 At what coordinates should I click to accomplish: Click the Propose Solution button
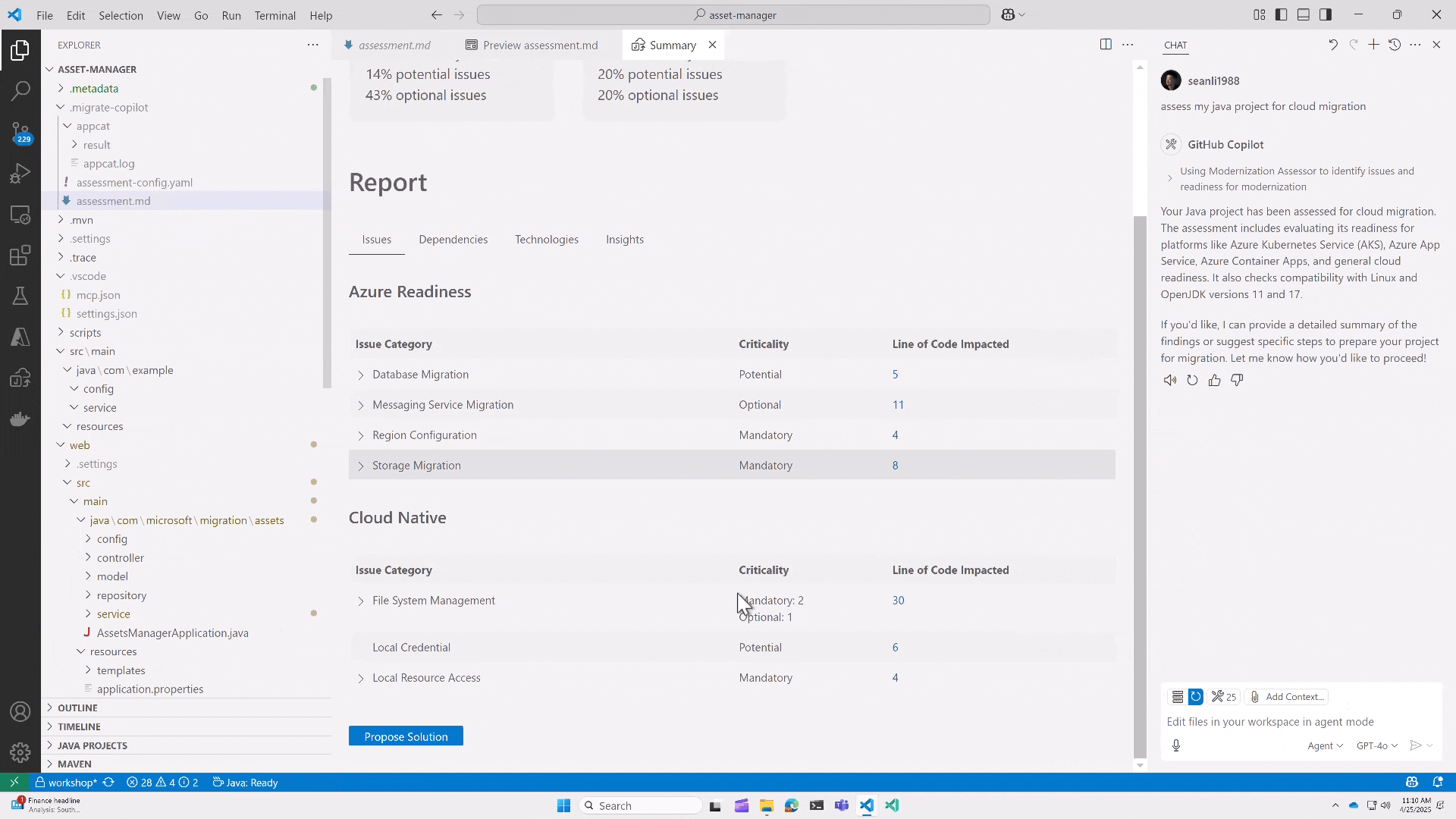pos(406,736)
